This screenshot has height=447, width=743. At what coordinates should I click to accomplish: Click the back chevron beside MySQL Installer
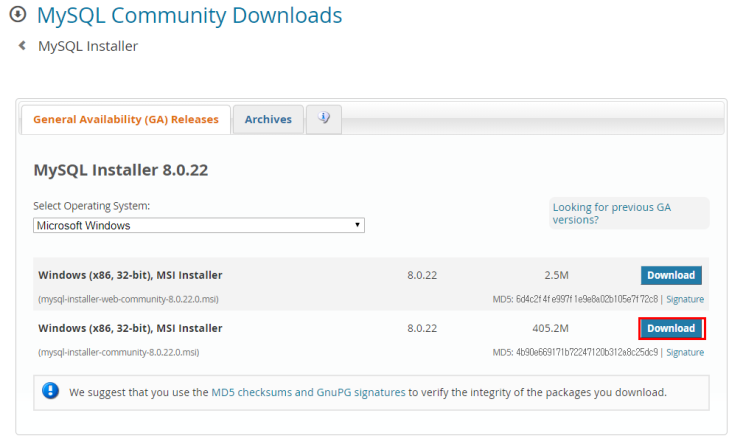point(22,46)
